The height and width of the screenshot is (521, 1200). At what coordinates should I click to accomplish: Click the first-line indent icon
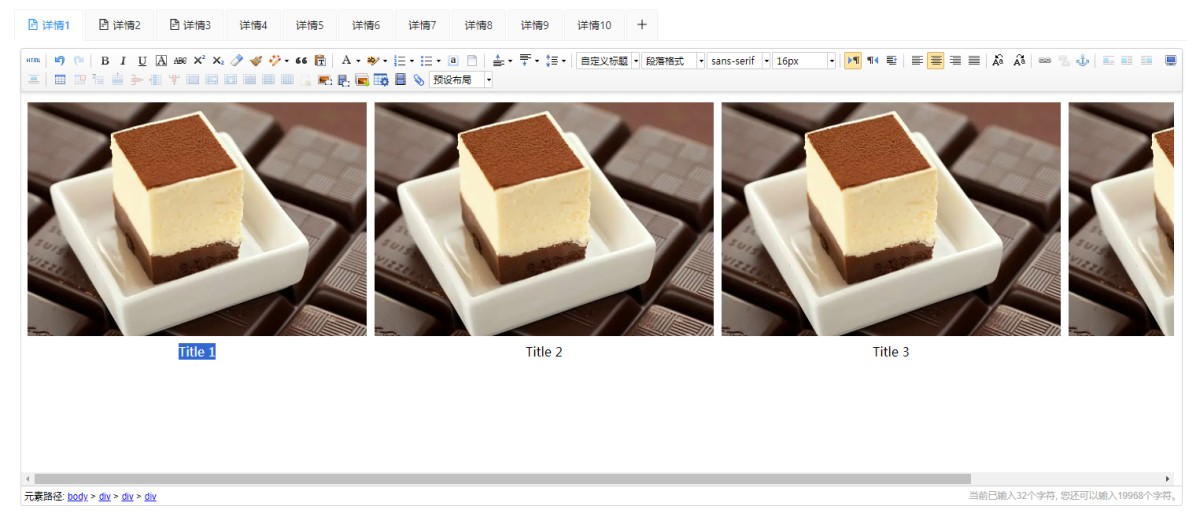point(891,61)
